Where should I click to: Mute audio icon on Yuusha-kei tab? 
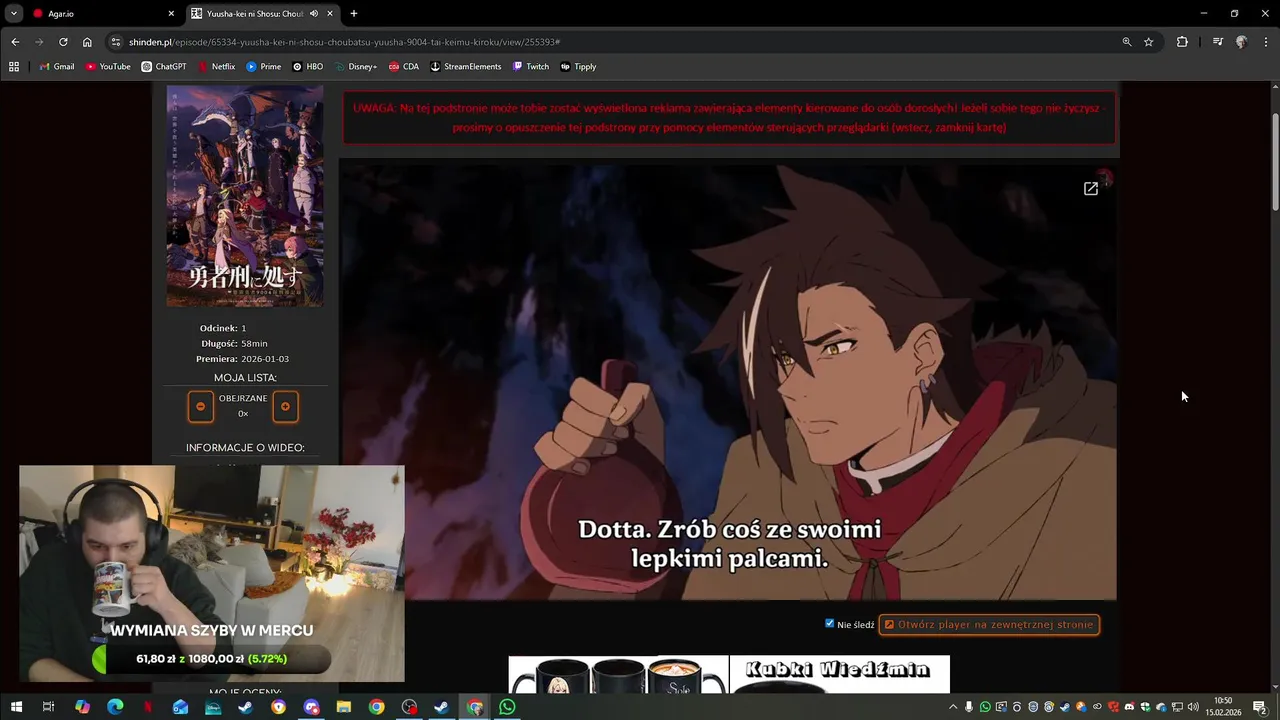click(x=314, y=14)
